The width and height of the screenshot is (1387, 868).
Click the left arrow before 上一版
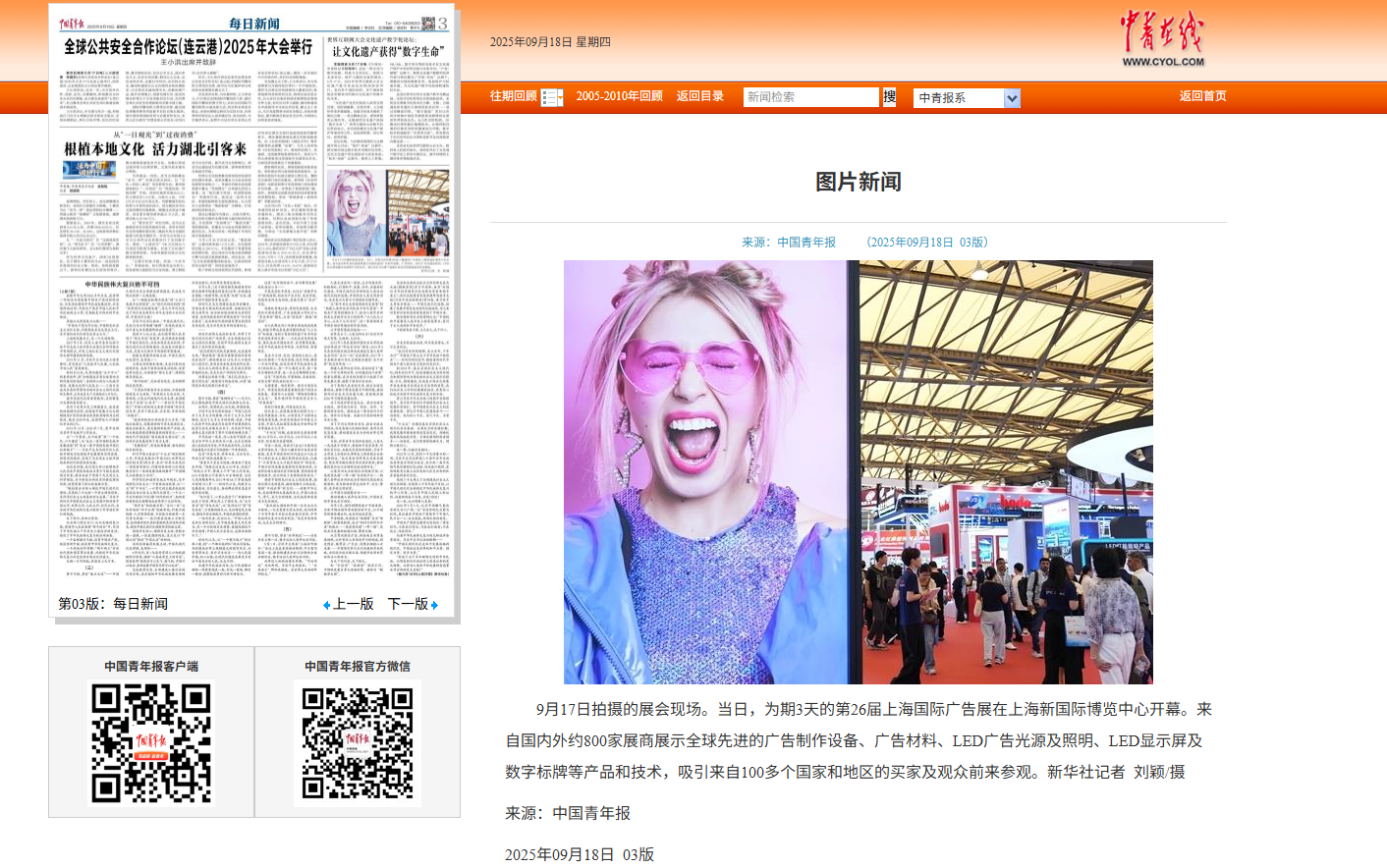pos(327,605)
